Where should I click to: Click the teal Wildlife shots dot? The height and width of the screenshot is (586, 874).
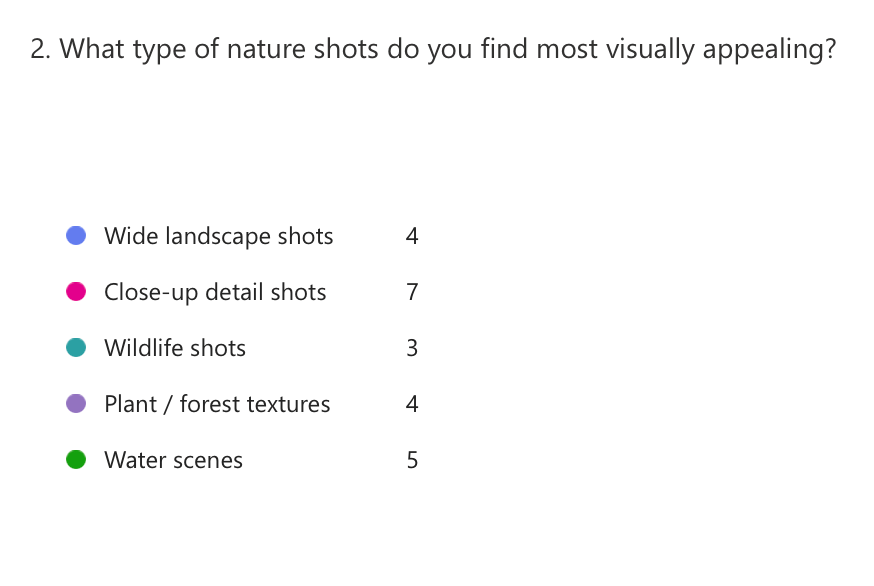click(x=75, y=348)
